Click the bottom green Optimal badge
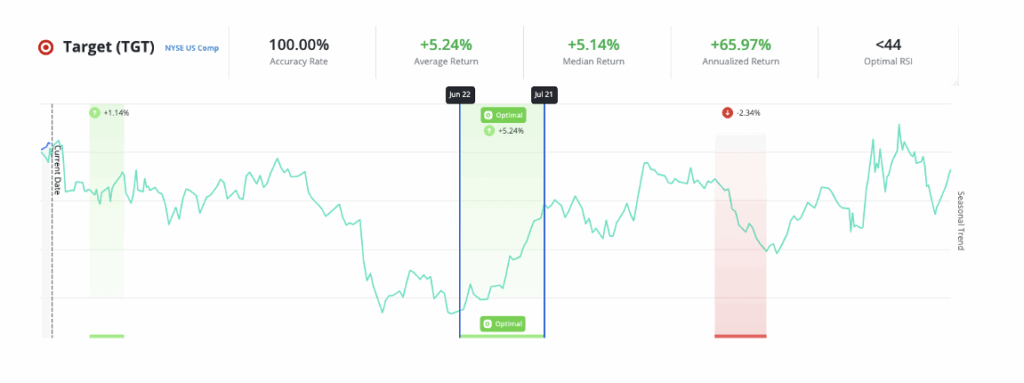The height and width of the screenshot is (383, 1024). (x=504, y=324)
